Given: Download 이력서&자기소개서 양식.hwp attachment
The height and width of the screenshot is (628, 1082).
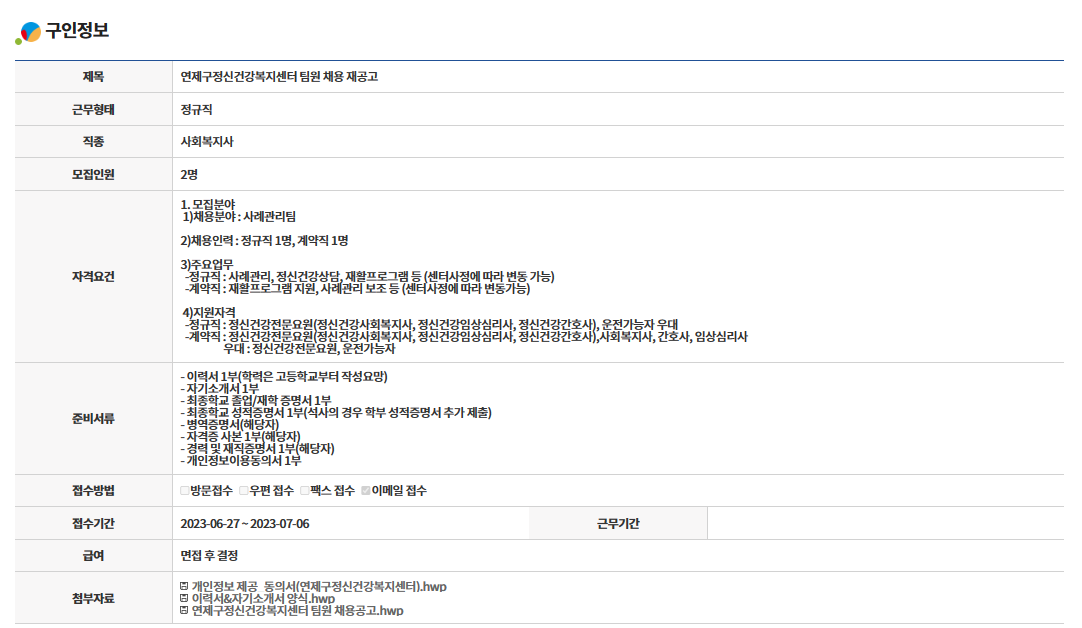Looking at the screenshot, I should (263, 598).
